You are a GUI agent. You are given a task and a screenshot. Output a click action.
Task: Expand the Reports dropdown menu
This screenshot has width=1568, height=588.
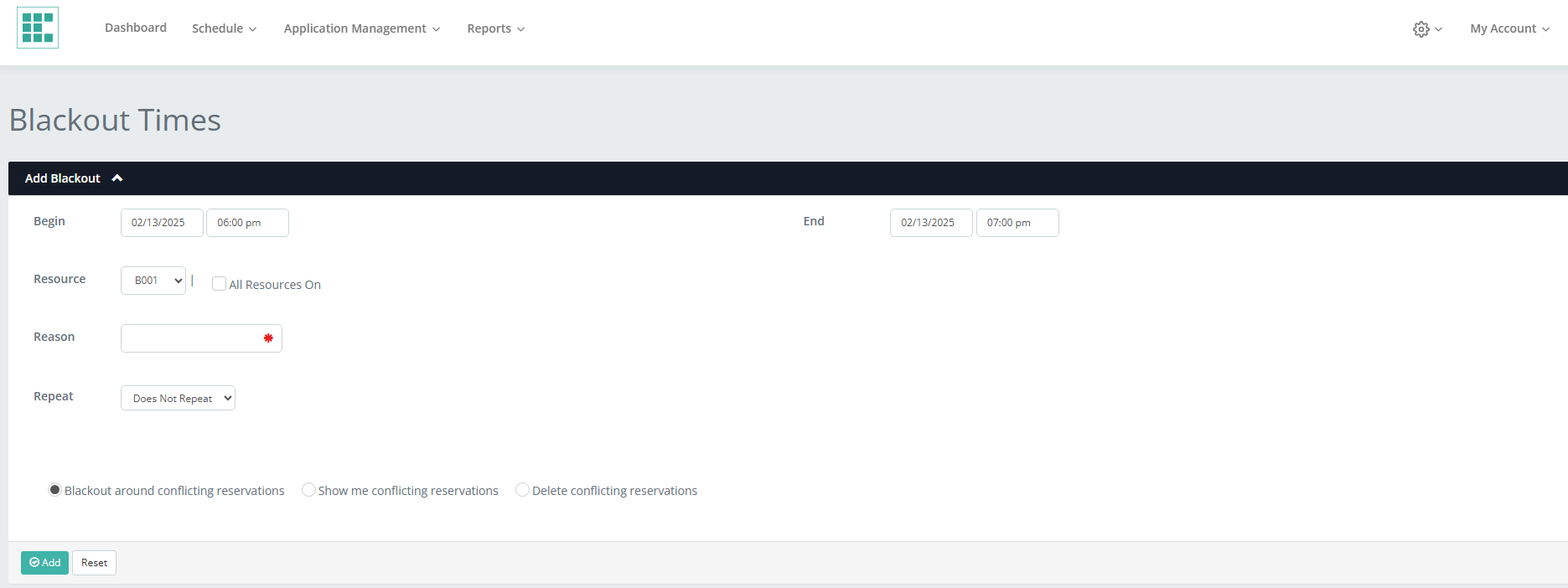coord(495,28)
